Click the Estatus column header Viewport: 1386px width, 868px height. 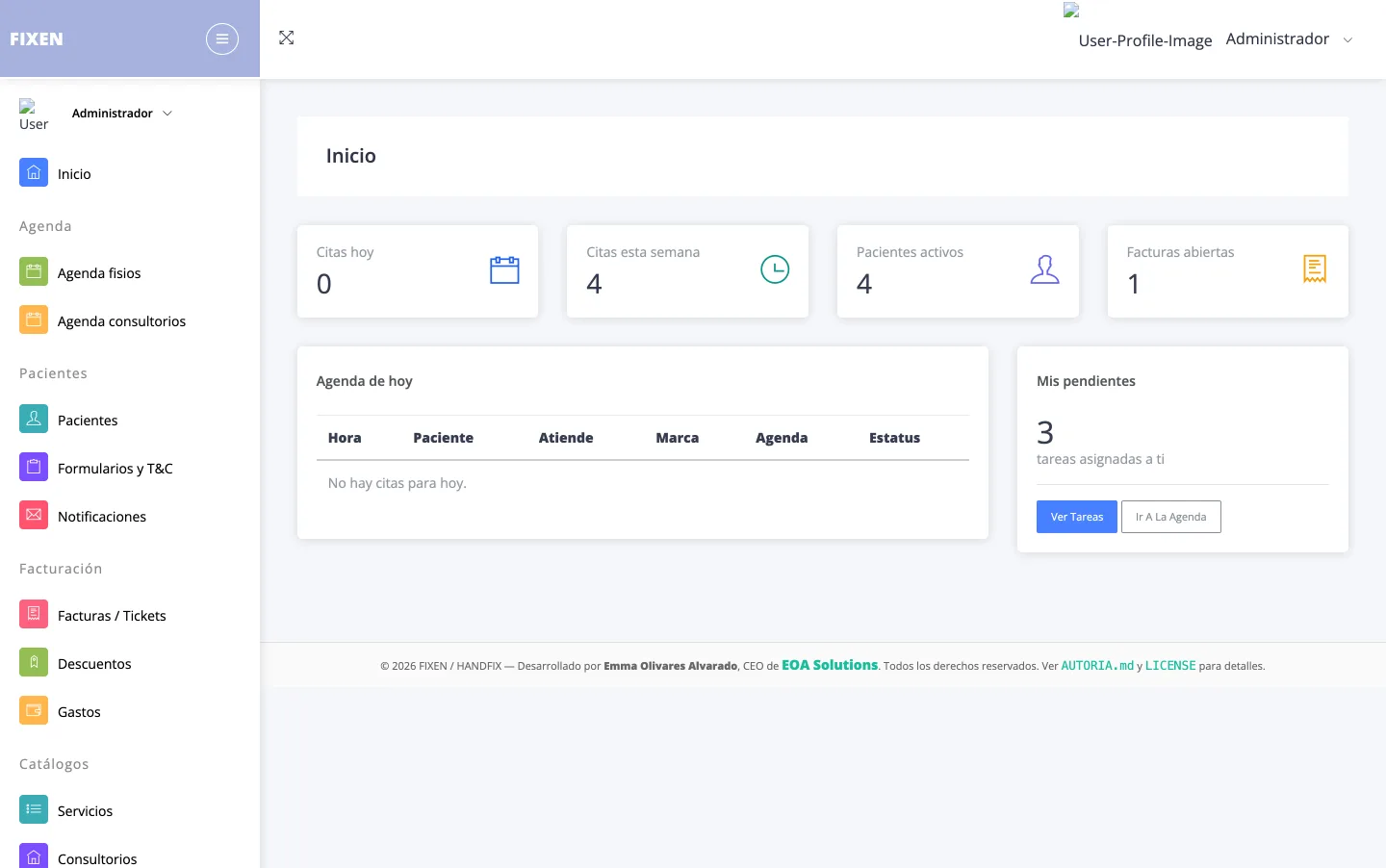tap(895, 438)
